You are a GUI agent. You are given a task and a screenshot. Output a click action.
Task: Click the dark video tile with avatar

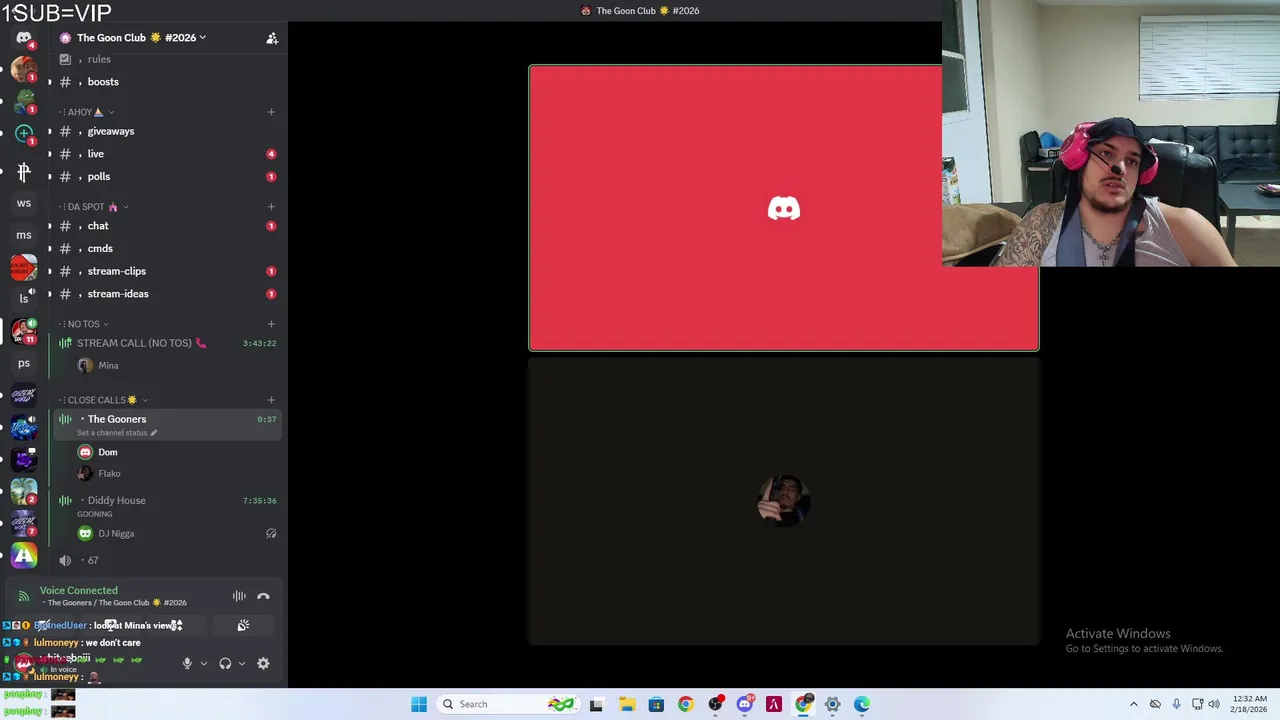coord(784,501)
